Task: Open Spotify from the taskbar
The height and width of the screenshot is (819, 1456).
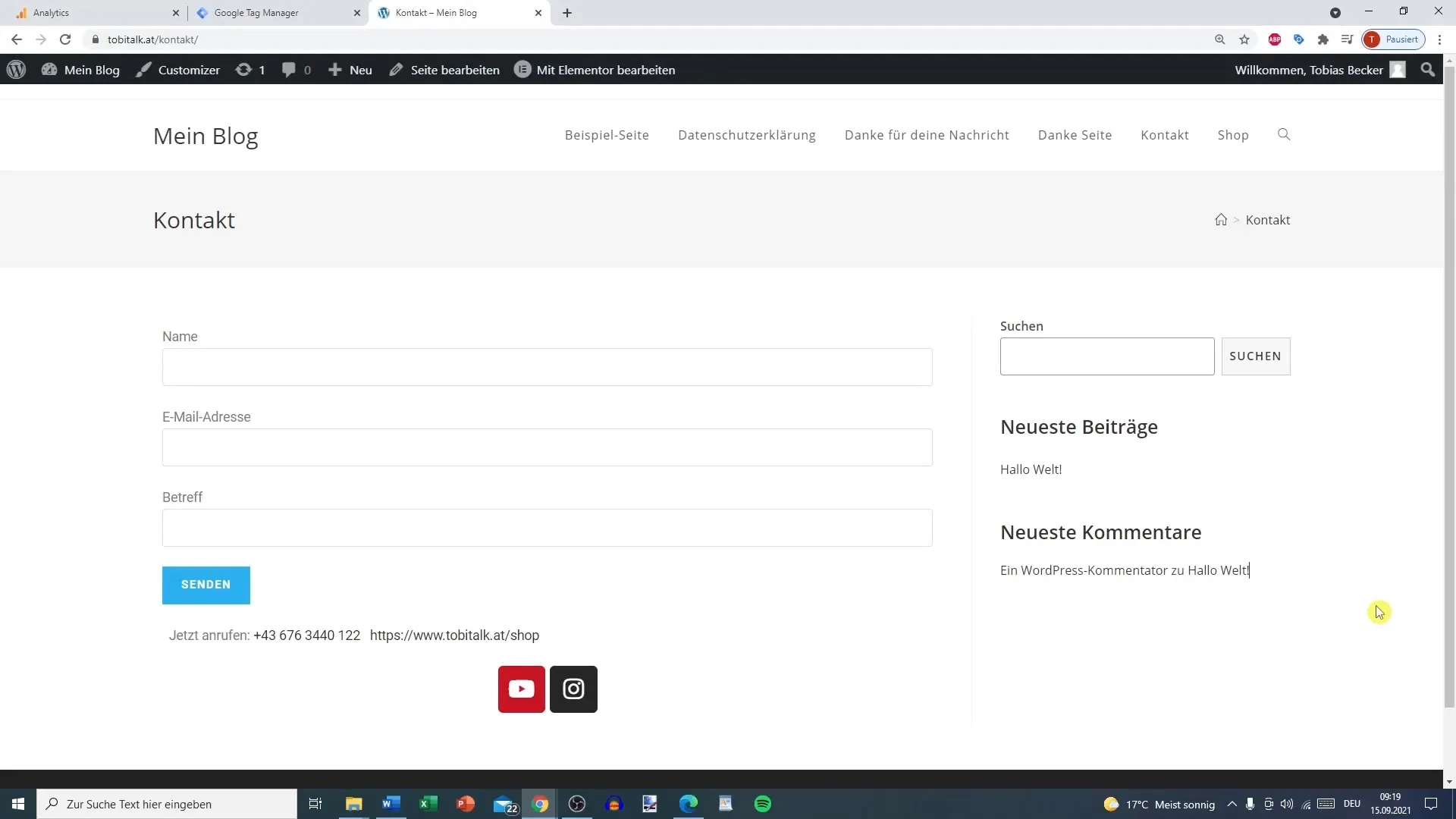Action: 763,804
